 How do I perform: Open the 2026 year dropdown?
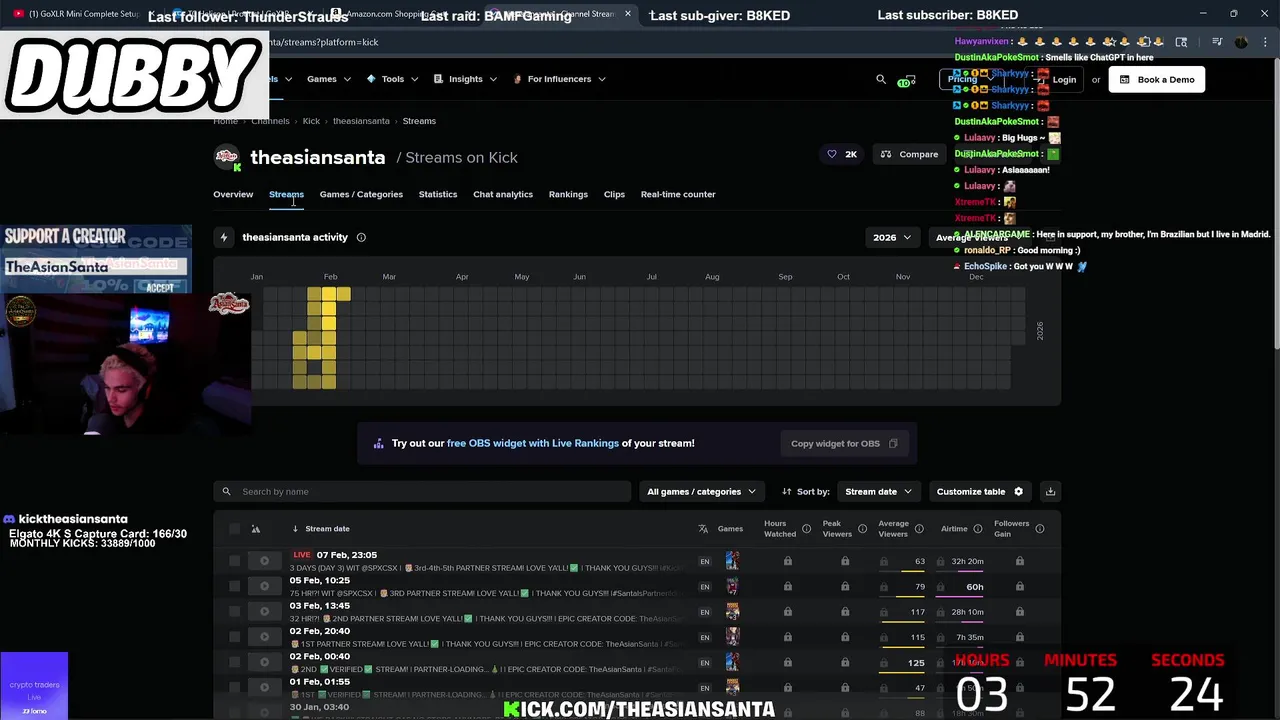pos(892,237)
